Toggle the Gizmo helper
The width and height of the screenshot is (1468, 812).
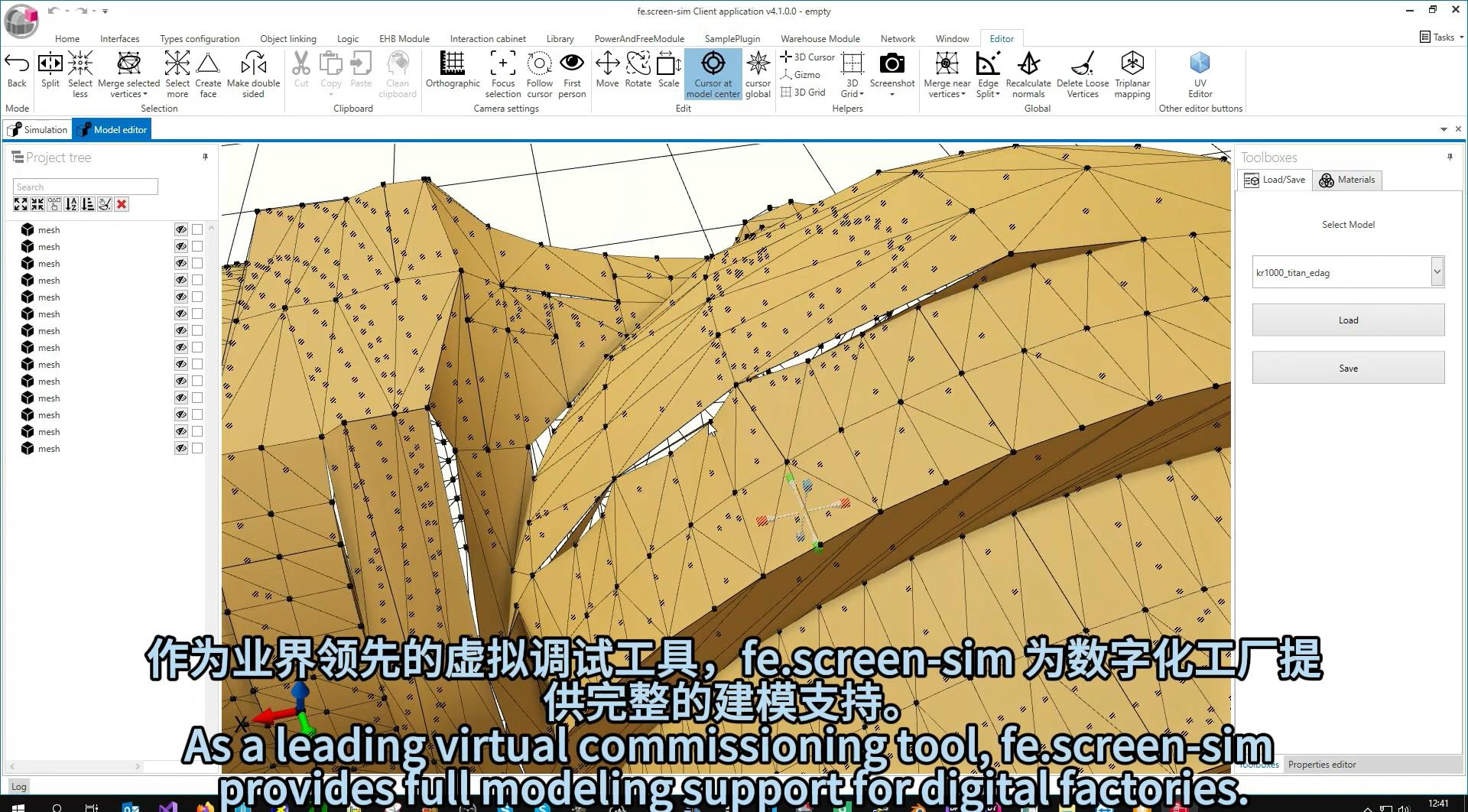(800, 75)
